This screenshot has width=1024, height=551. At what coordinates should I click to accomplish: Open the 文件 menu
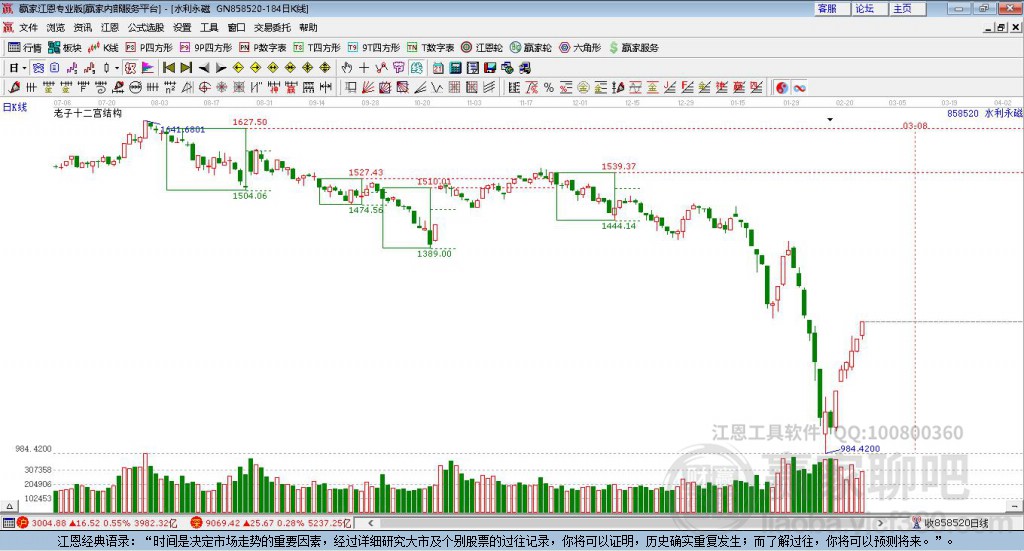point(29,27)
